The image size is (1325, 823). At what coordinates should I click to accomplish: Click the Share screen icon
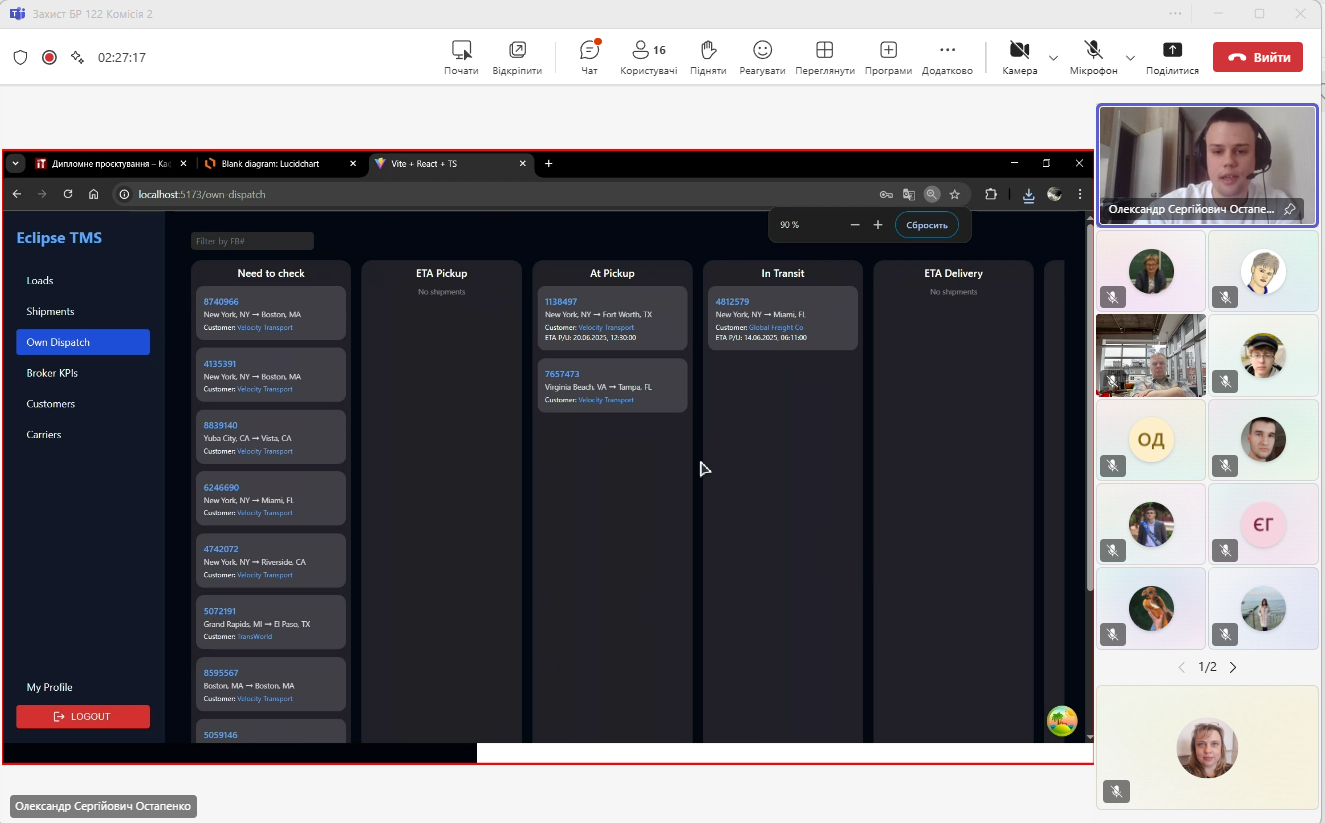1172,57
